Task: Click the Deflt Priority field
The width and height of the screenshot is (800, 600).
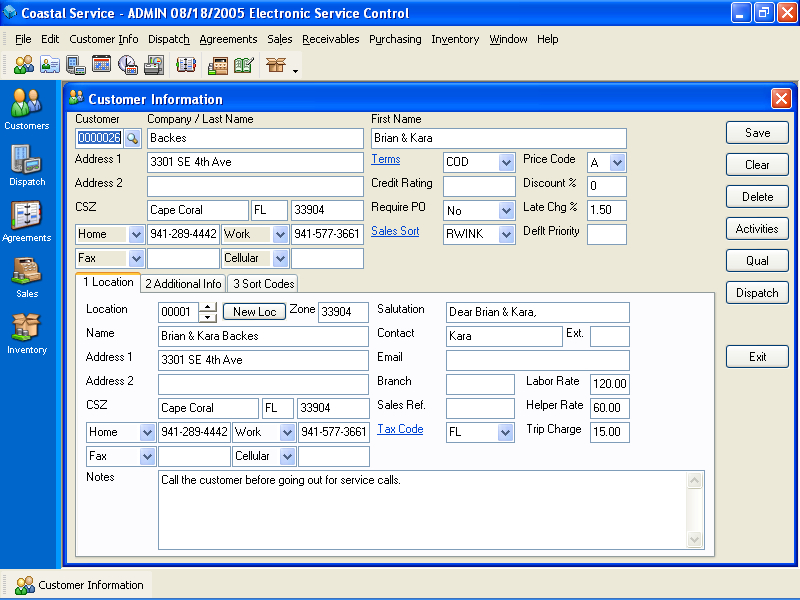Action: pyautogui.click(x=607, y=234)
